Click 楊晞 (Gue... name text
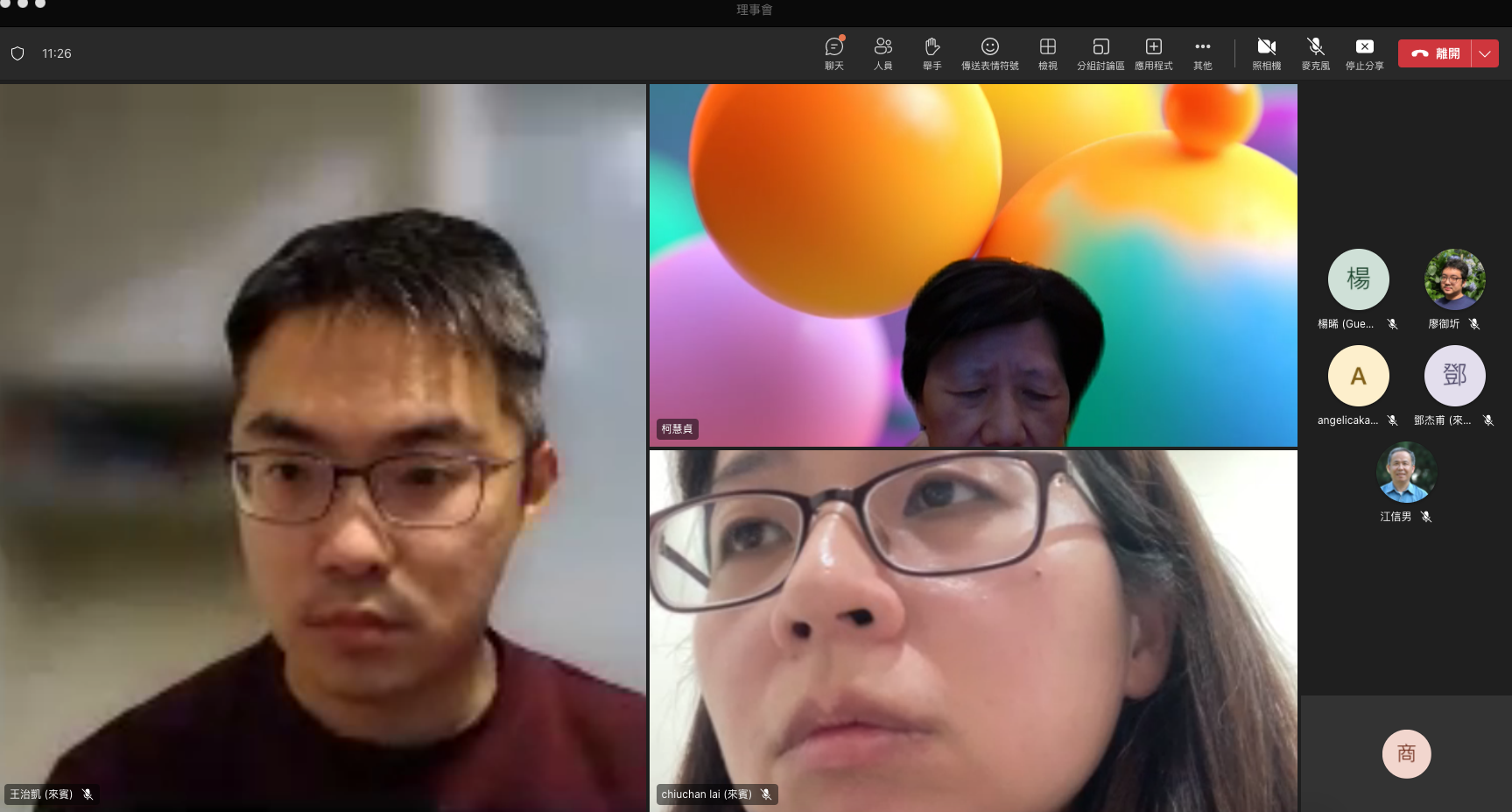The width and height of the screenshot is (1512, 812). tap(1346, 324)
